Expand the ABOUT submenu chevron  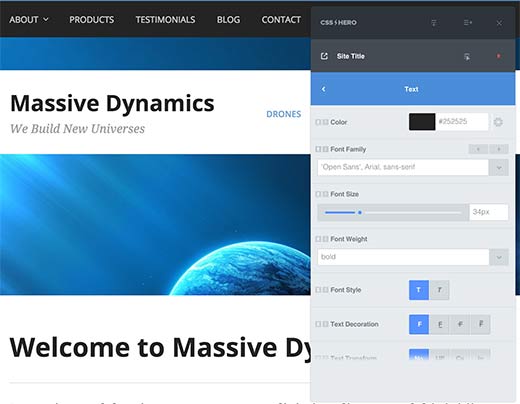[46, 20]
